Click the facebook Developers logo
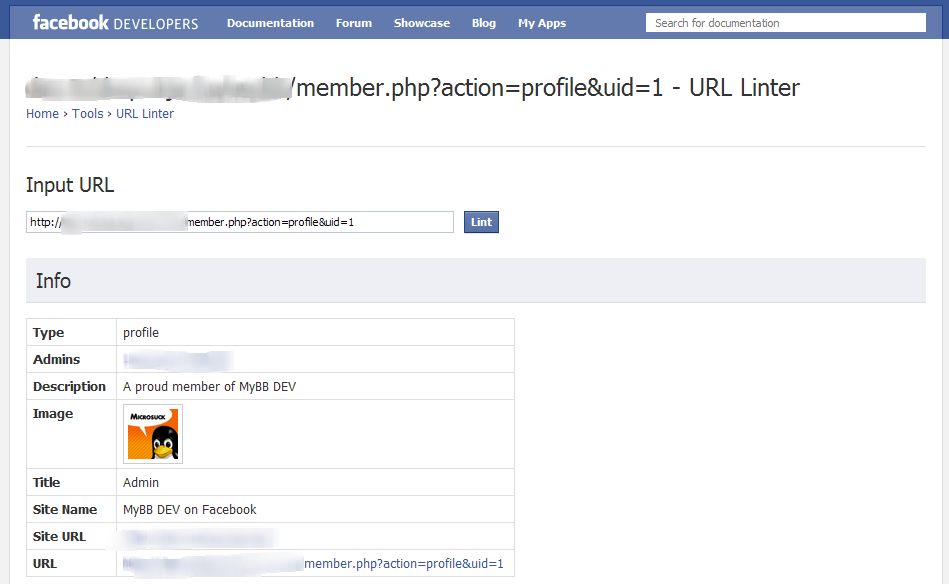 click(115, 23)
